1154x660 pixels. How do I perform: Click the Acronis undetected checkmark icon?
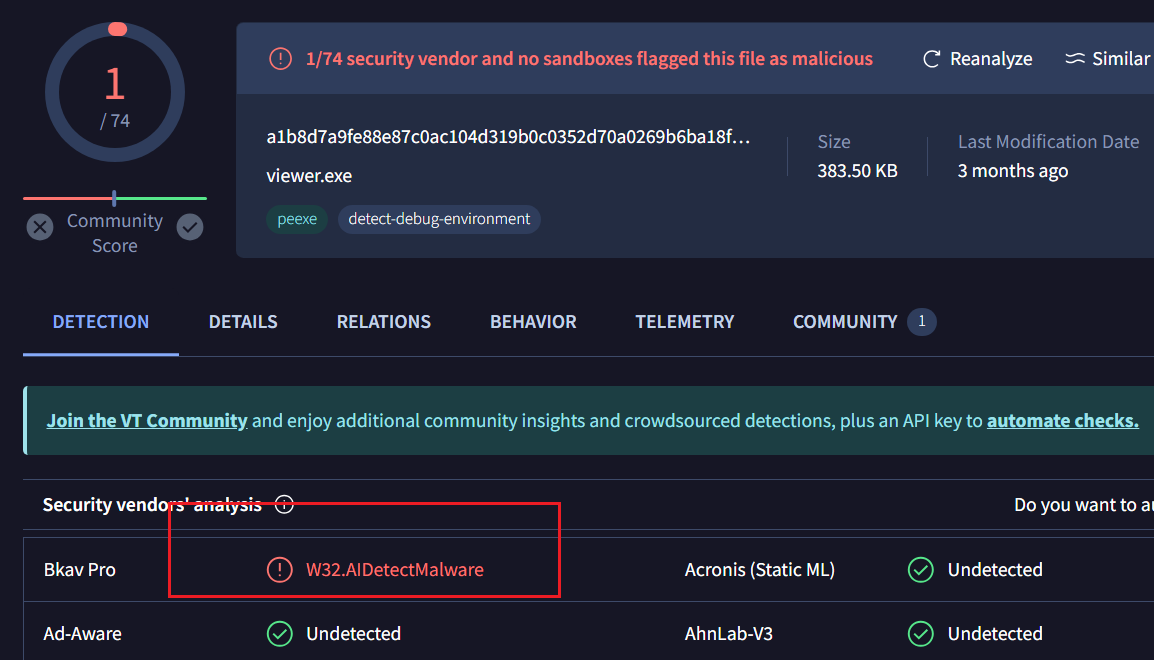(x=920, y=570)
